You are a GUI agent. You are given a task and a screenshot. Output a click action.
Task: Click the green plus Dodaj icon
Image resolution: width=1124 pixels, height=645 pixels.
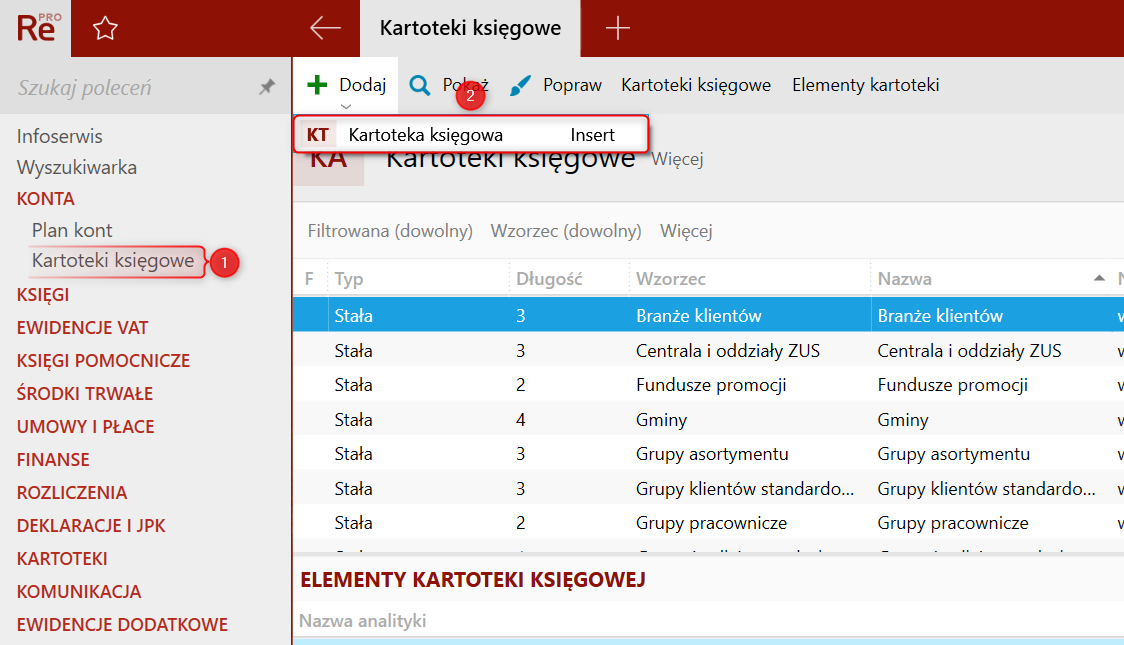tap(317, 85)
